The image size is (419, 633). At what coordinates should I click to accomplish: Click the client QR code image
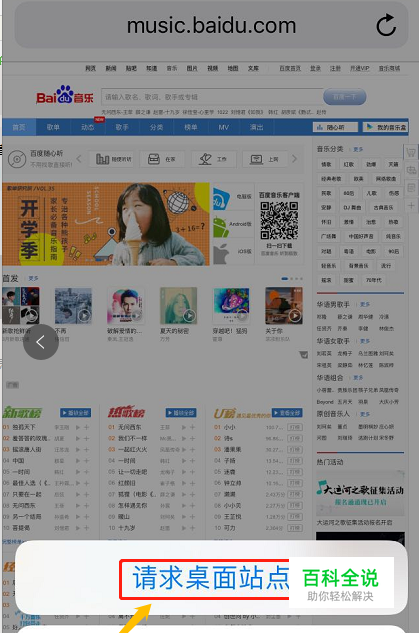(x=279, y=220)
